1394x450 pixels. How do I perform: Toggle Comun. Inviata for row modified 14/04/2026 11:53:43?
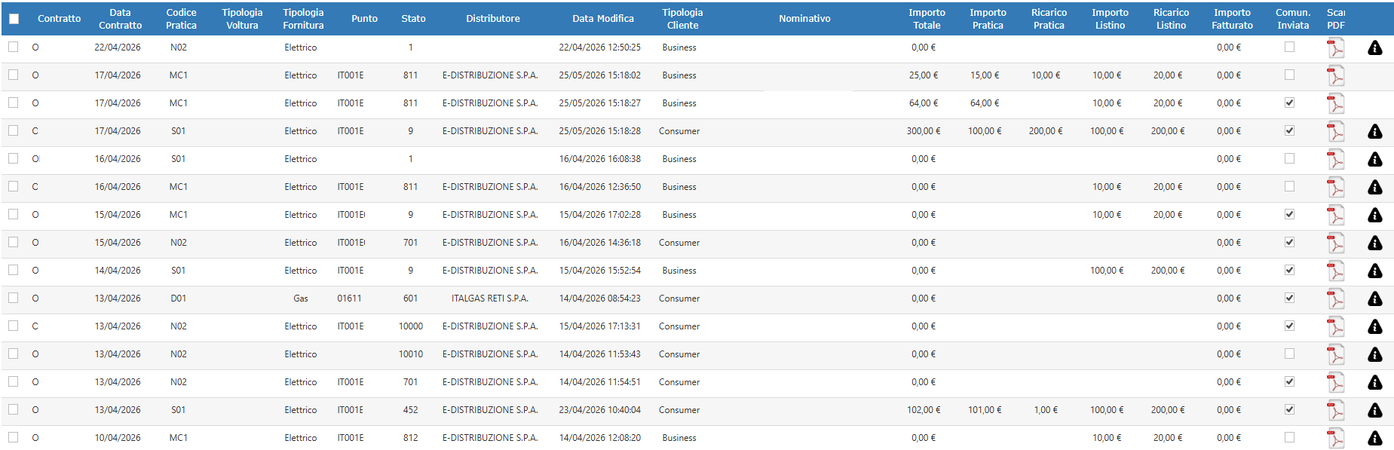(x=1289, y=354)
